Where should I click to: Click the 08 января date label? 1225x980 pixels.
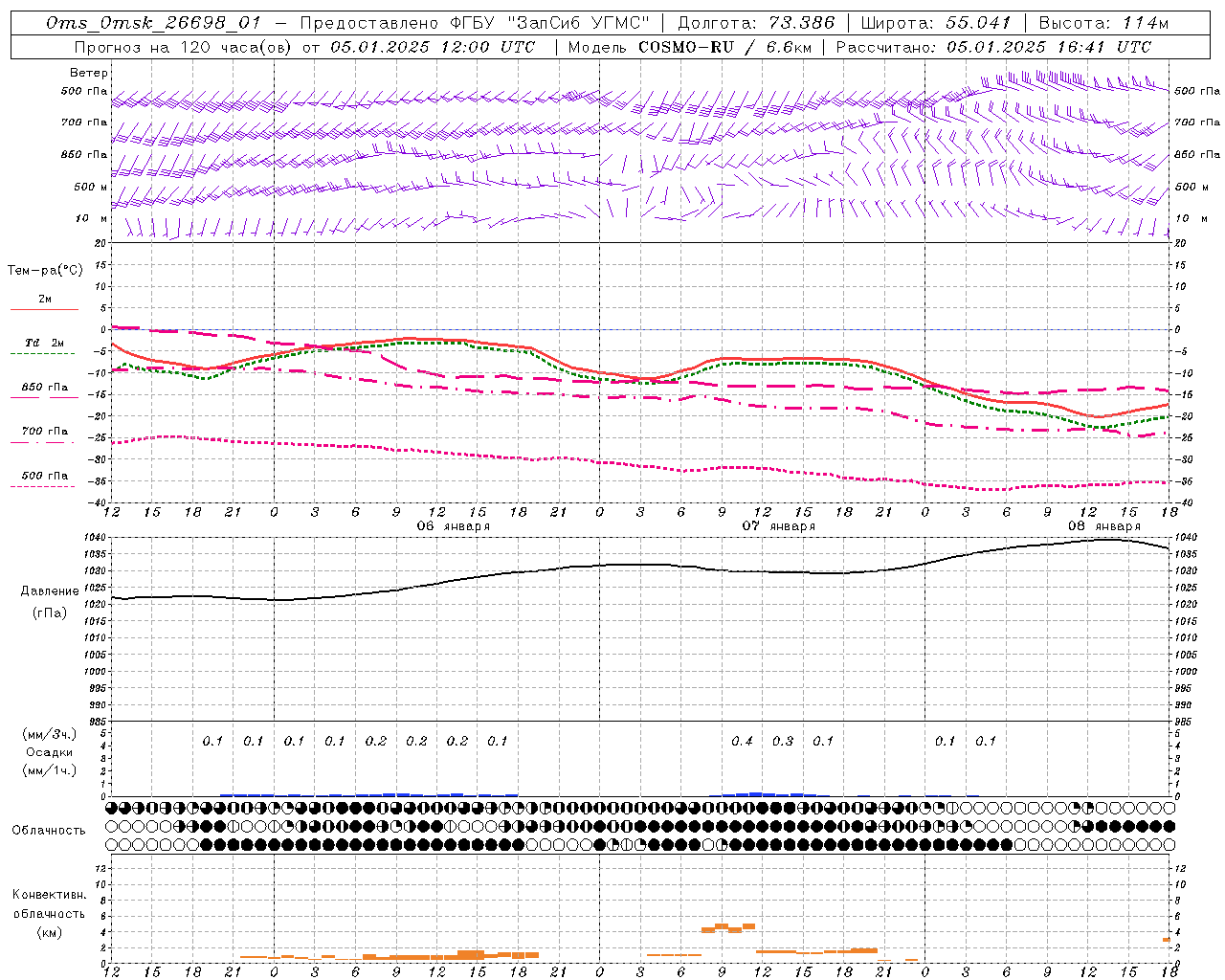[x=1103, y=526]
